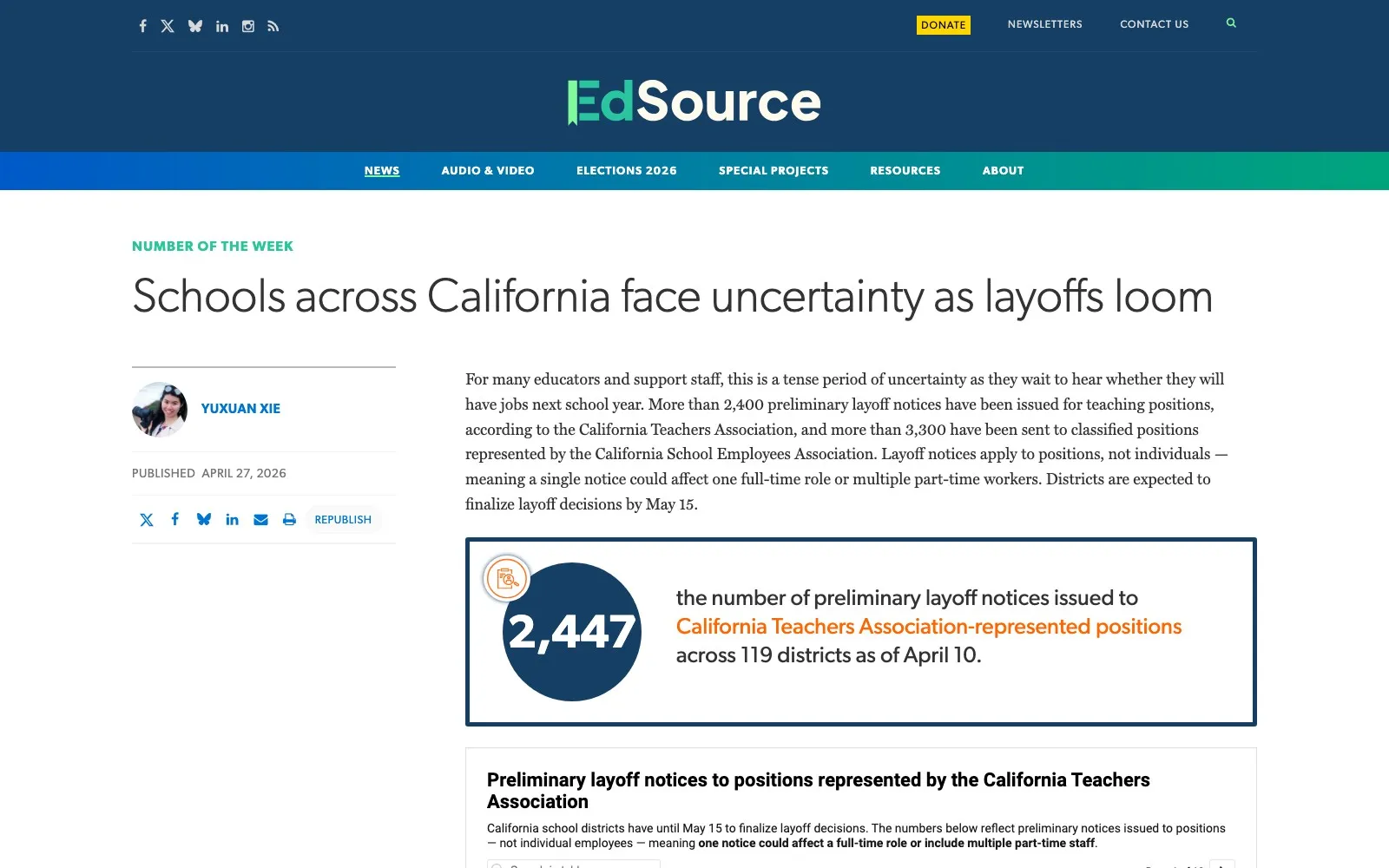The width and height of the screenshot is (1389, 868).
Task: Open EdSource Facebook page in header
Action: 142,26
